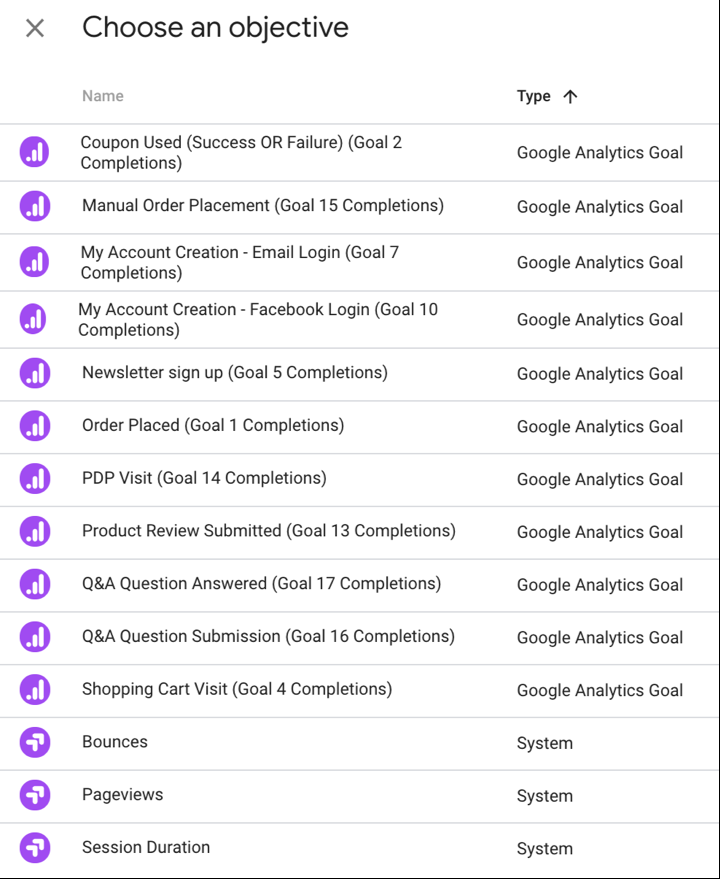Select My Account Creation - Facebook Login objective

[x=258, y=320]
